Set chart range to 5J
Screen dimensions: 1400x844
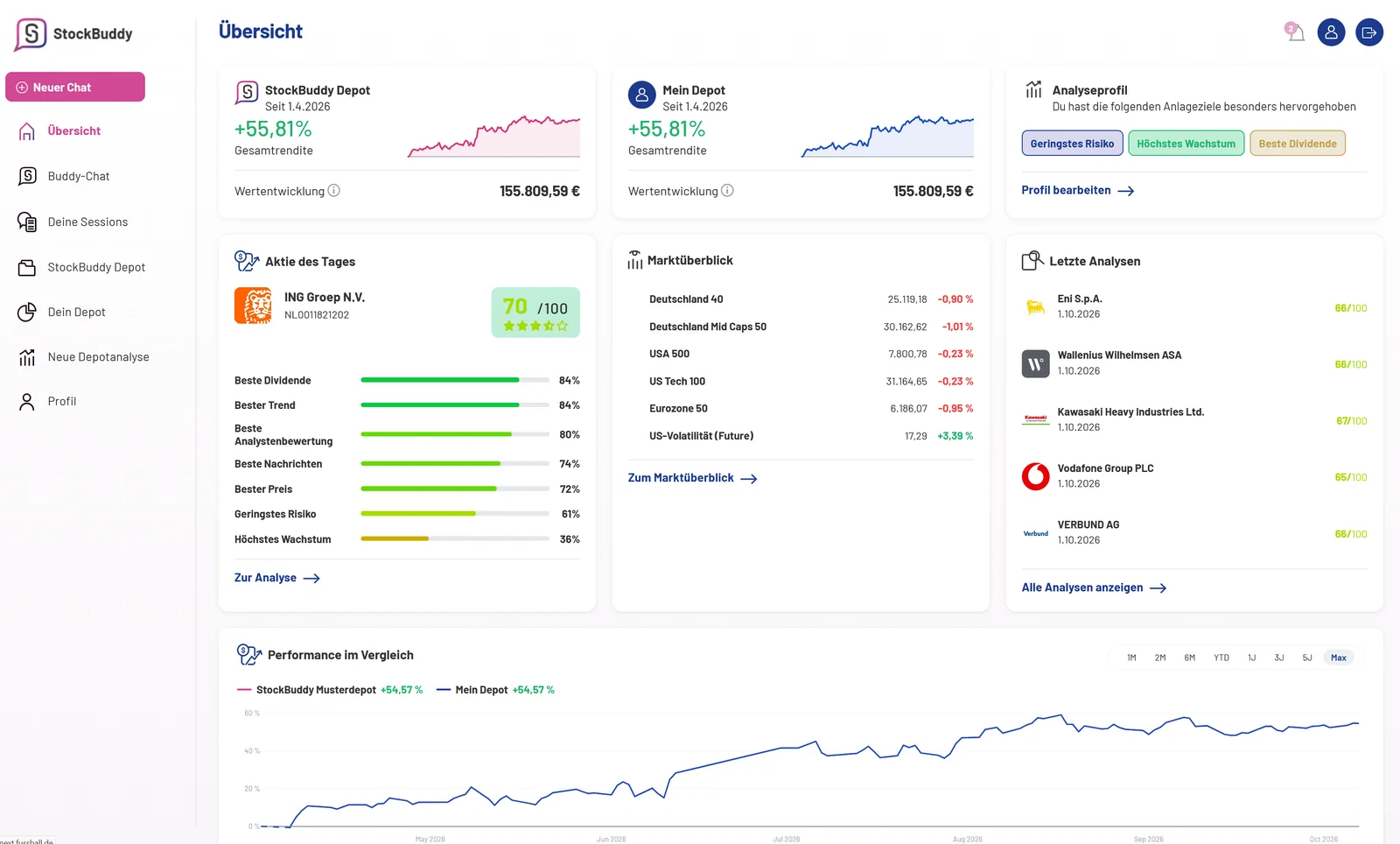[x=1307, y=658]
